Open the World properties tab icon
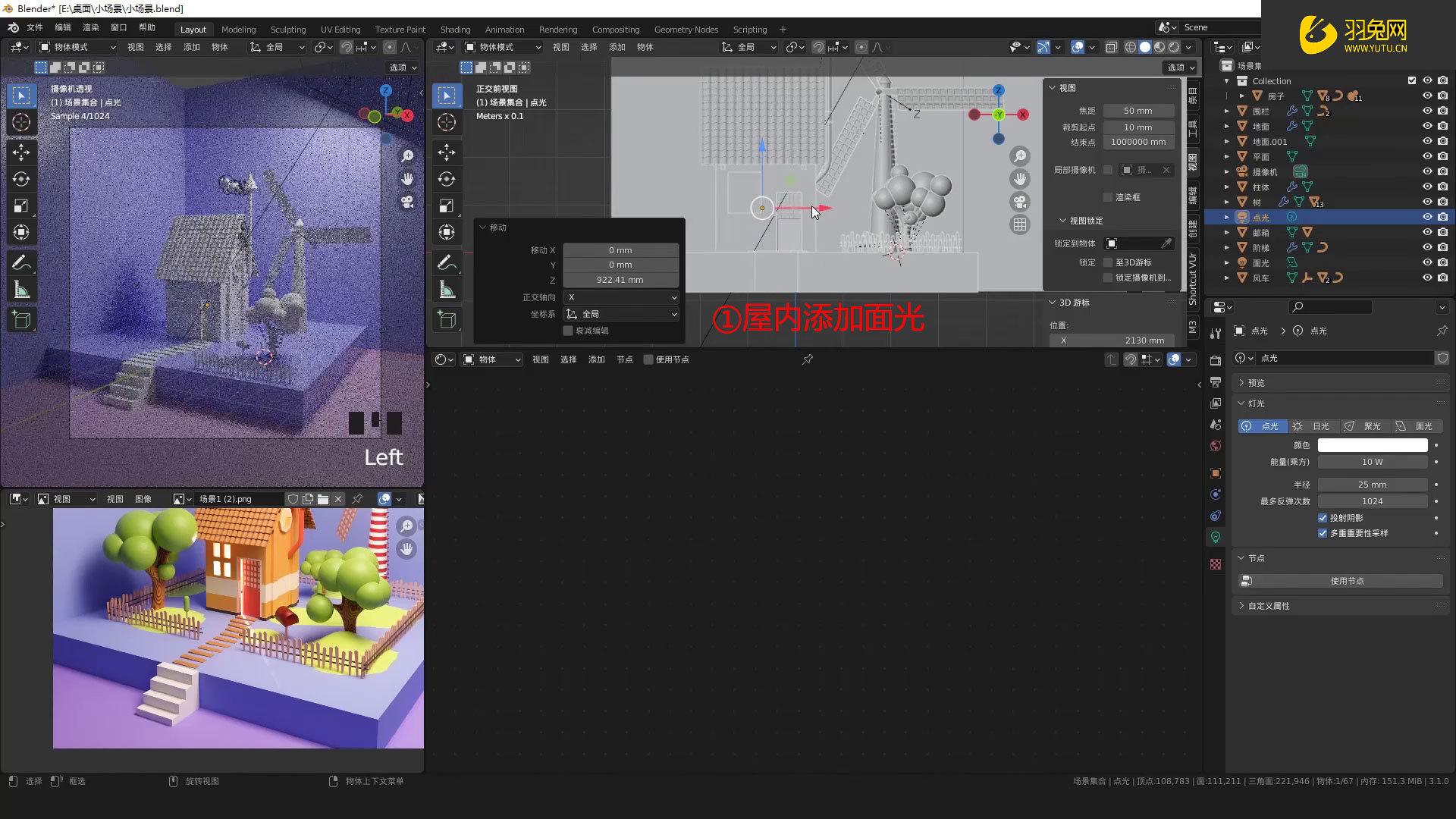Image resolution: width=1456 pixels, height=819 pixels. click(x=1216, y=446)
